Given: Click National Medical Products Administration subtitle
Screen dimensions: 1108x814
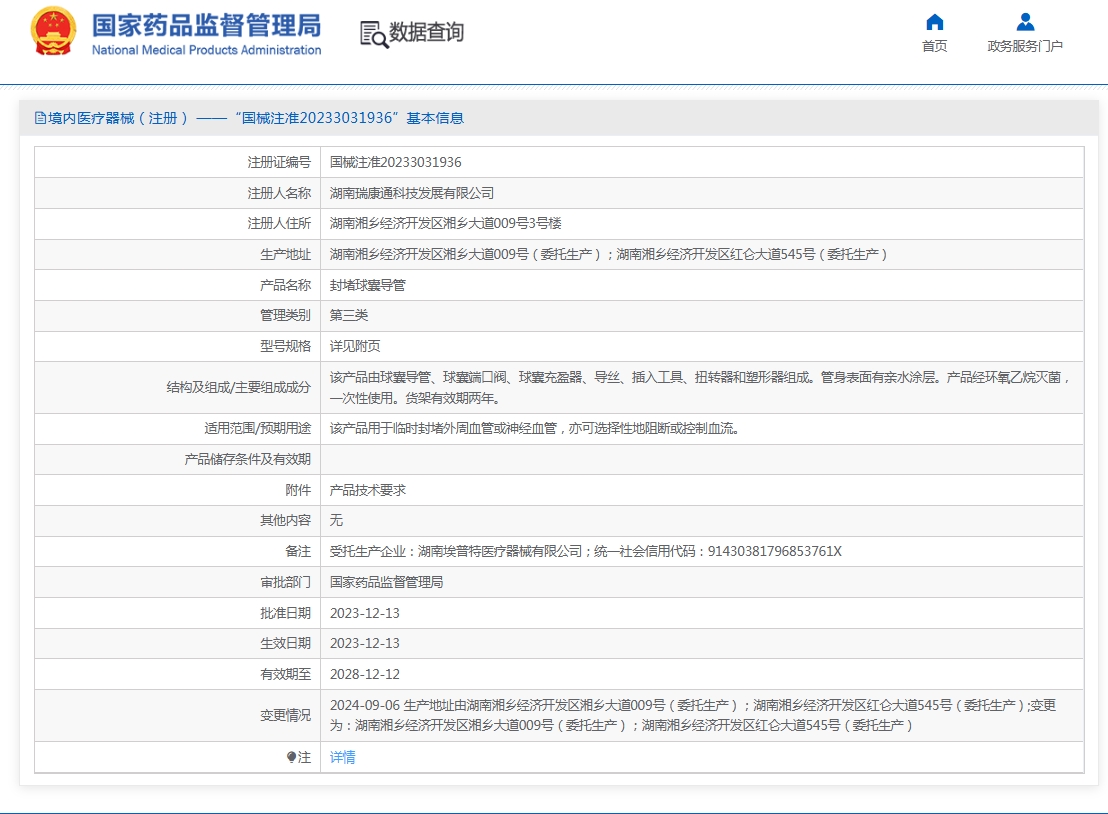Looking at the screenshot, I should pos(206,50).
